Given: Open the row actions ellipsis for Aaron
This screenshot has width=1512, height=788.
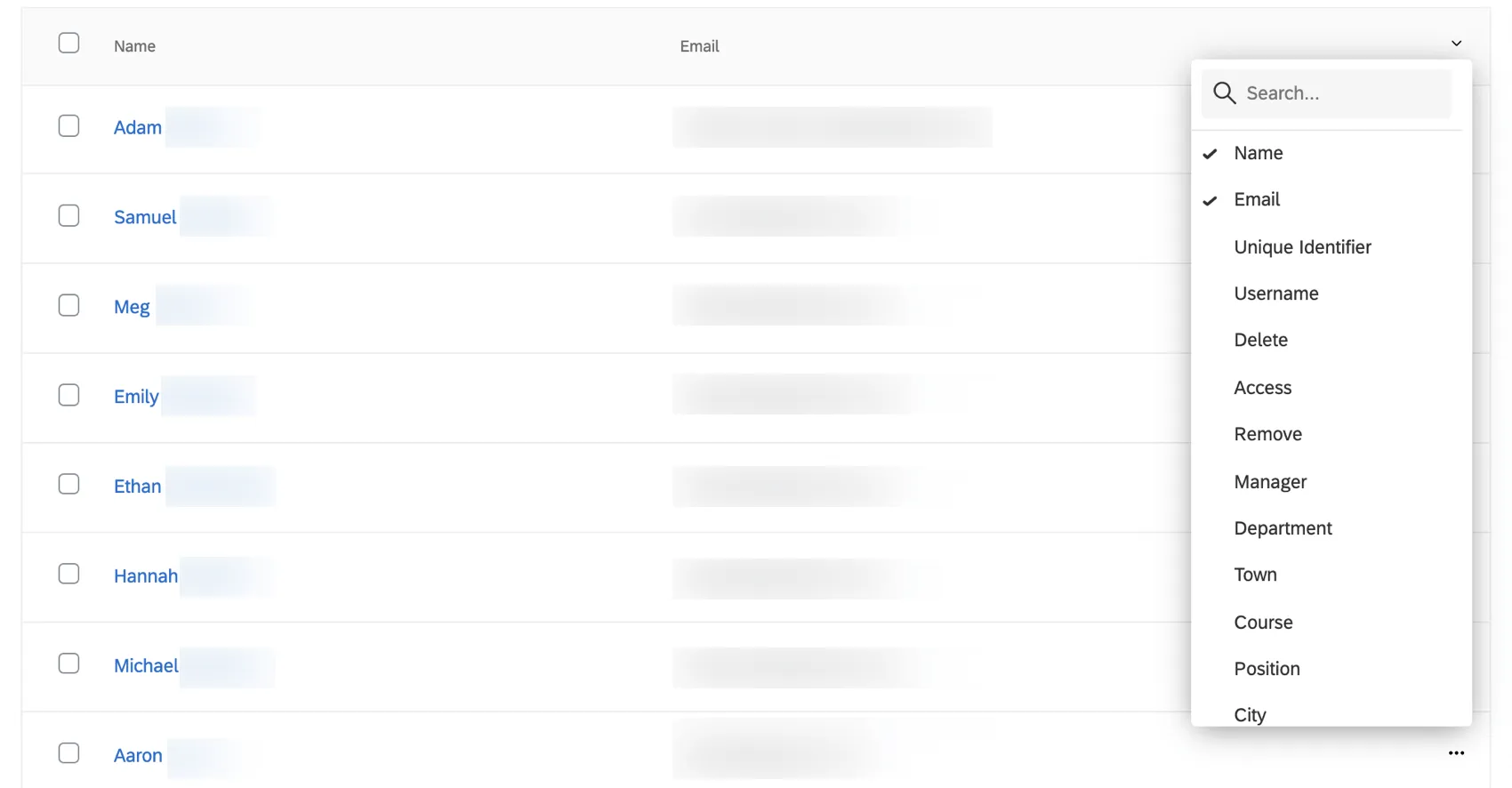Looking at the screenshot, I should click(1456, 752).
